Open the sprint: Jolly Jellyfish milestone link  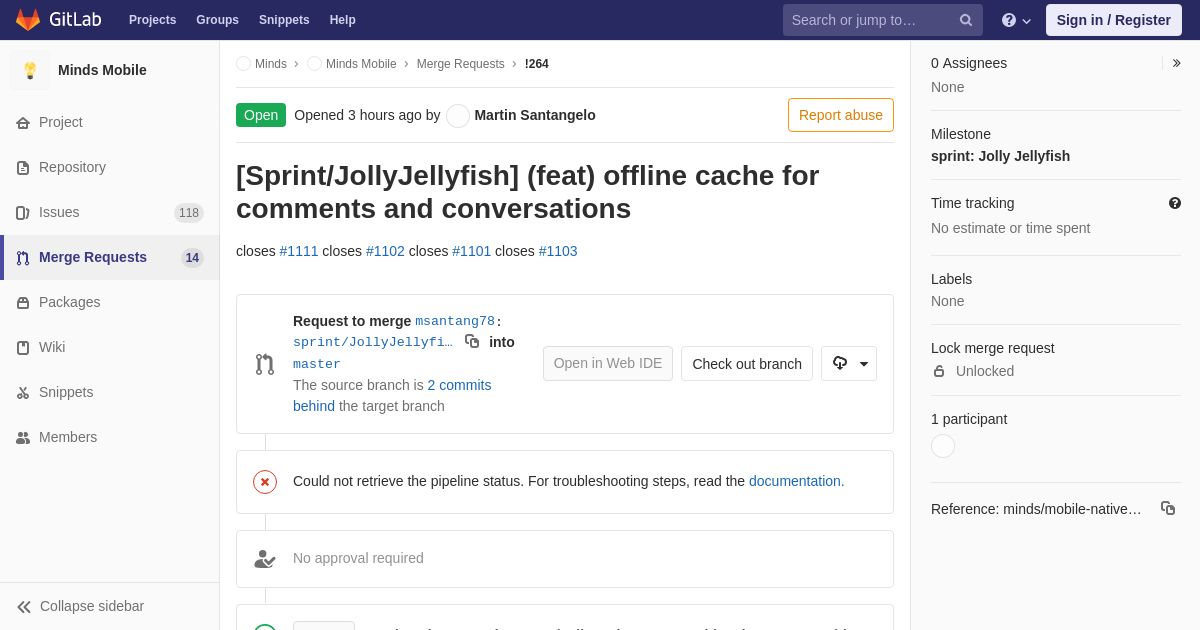(1000, 156)
